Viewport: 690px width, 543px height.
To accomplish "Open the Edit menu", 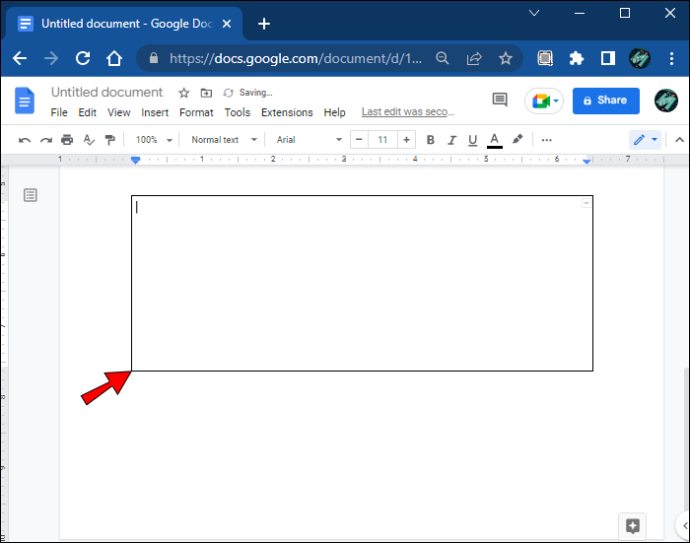I will coord(87,113).
